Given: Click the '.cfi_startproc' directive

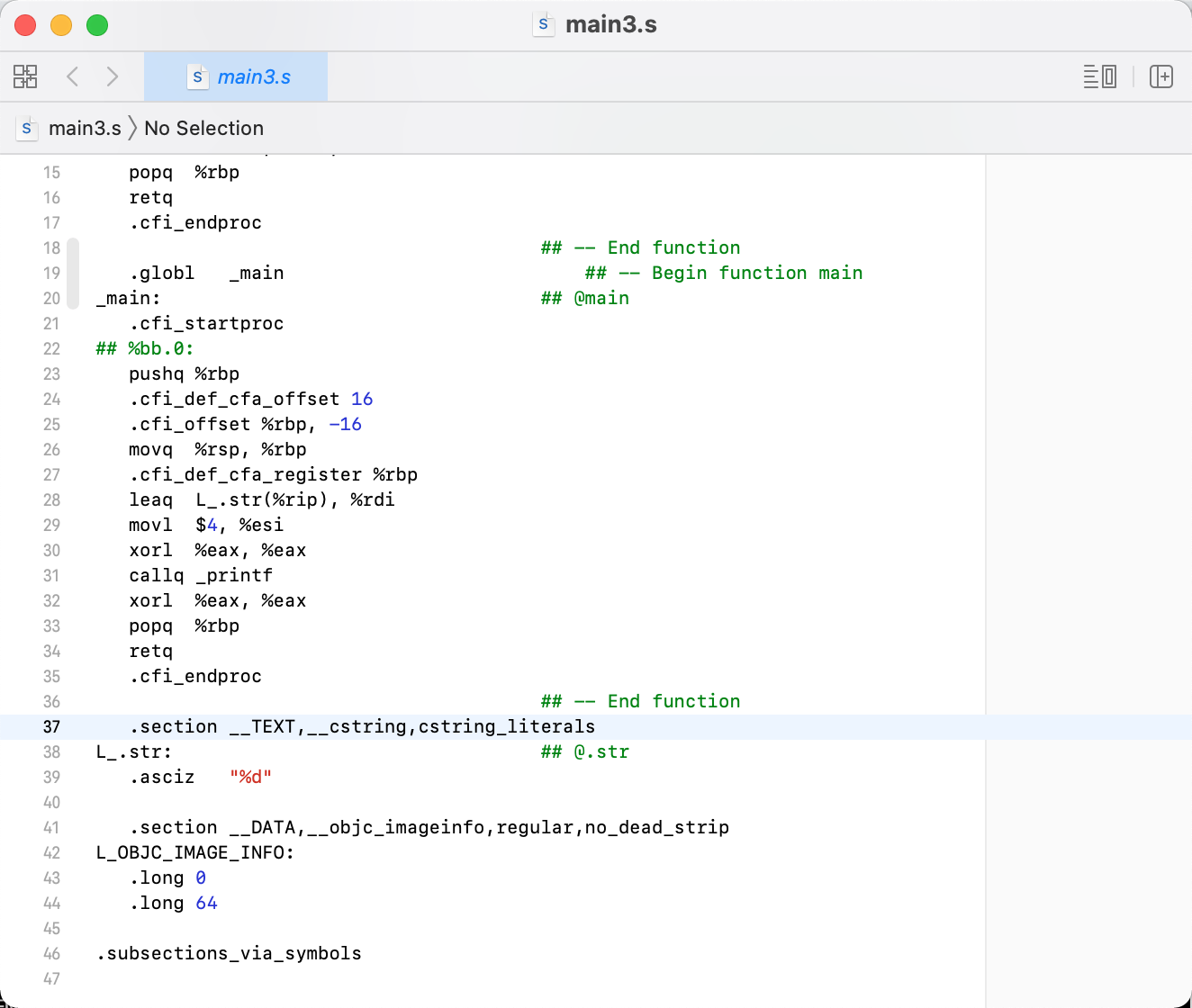Looking at the screenshot, I should 206,323.
